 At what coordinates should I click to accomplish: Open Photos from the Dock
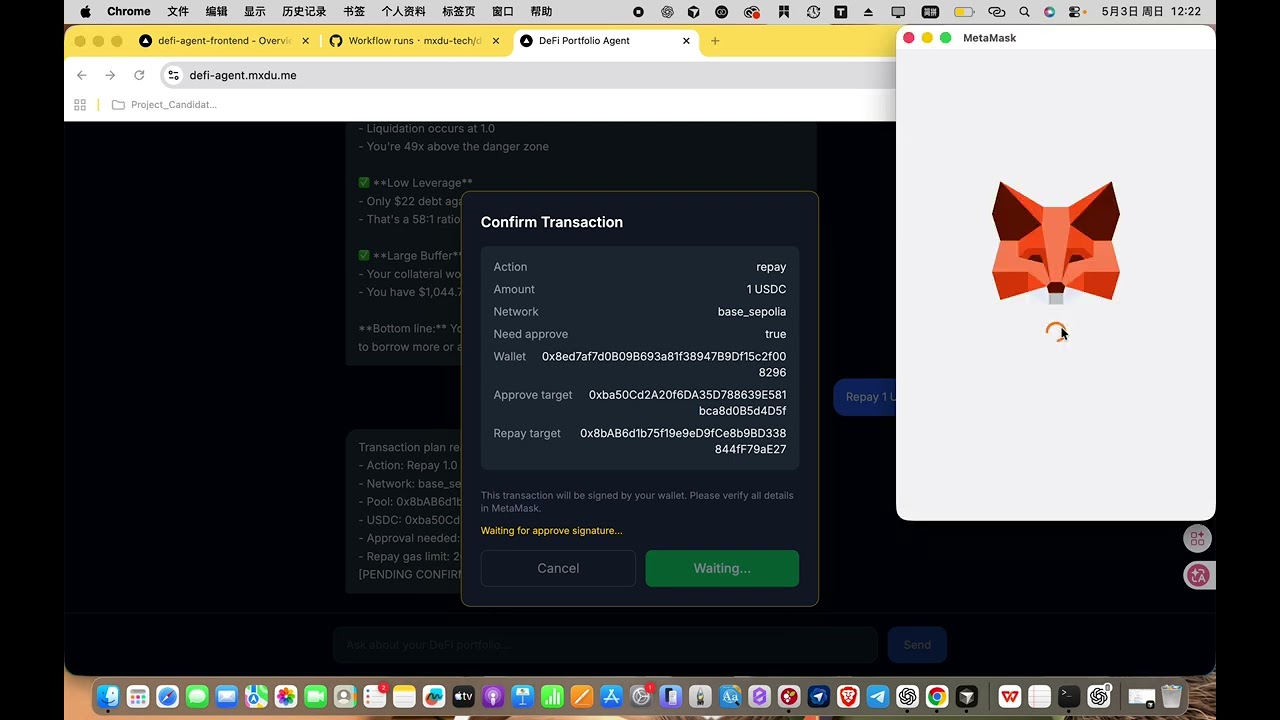coord(286,697)
